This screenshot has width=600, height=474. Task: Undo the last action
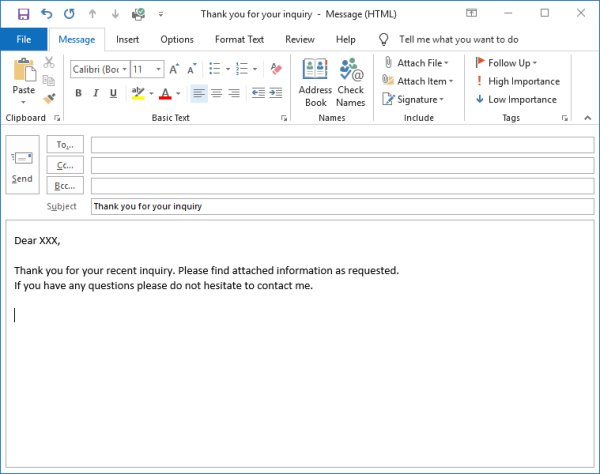pos(46,14)
